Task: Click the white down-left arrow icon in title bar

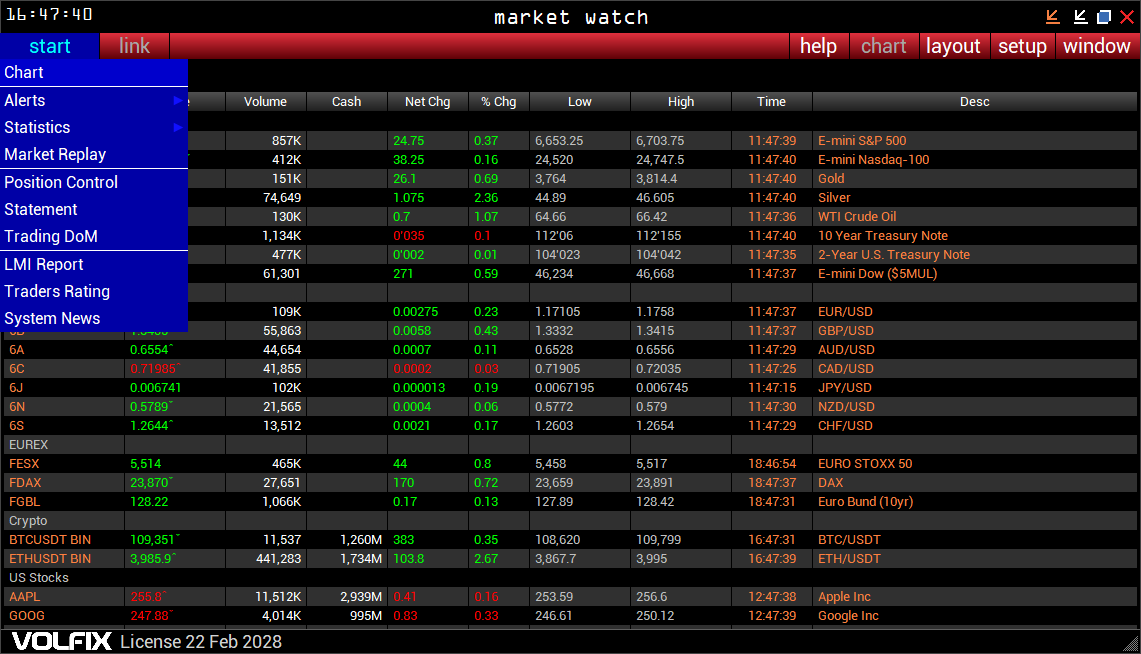Action: tap(1080, 17)
